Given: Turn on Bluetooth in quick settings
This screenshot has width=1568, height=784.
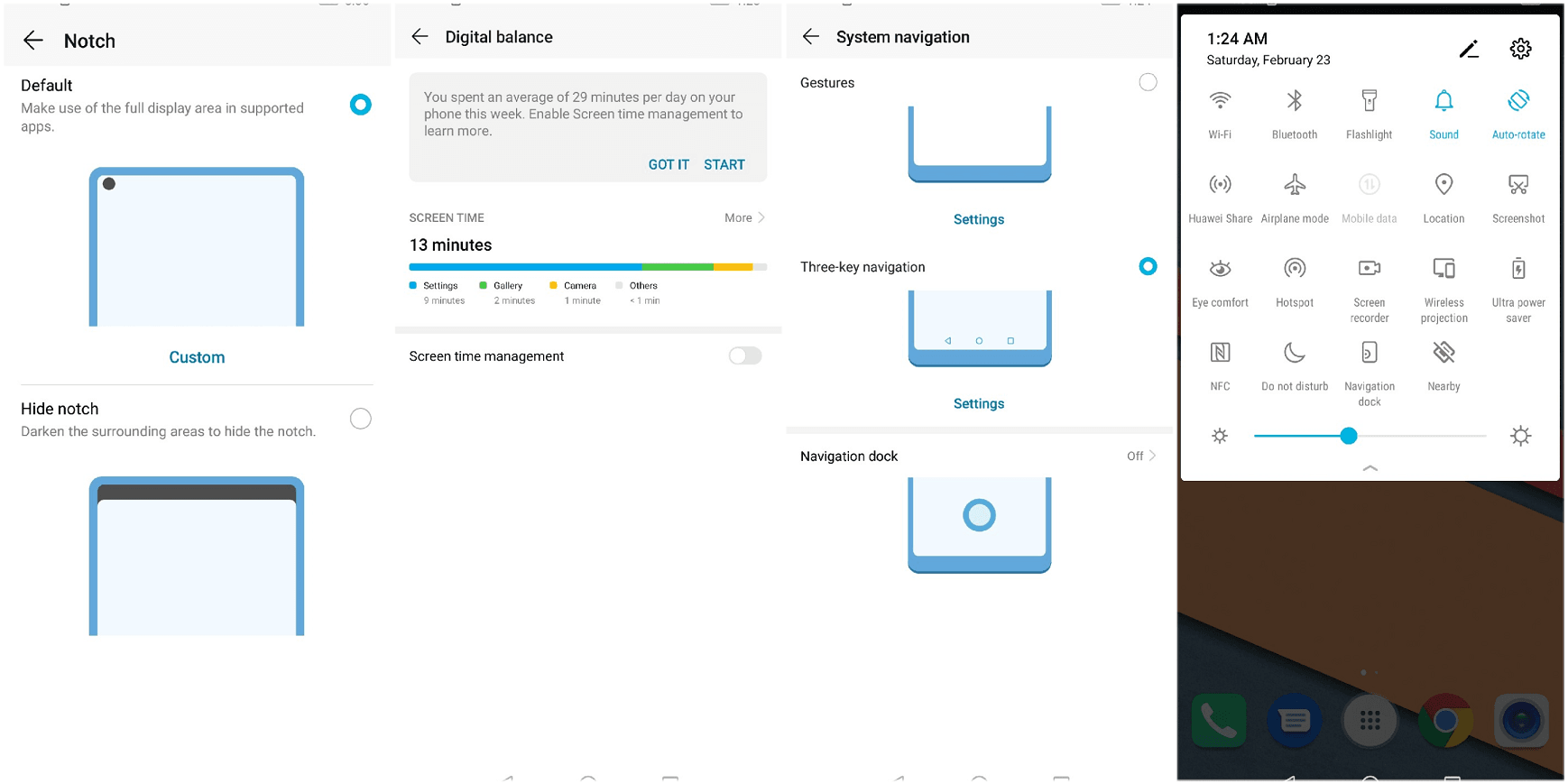Looking at the screenshot, I should (x=1294, y=101).
